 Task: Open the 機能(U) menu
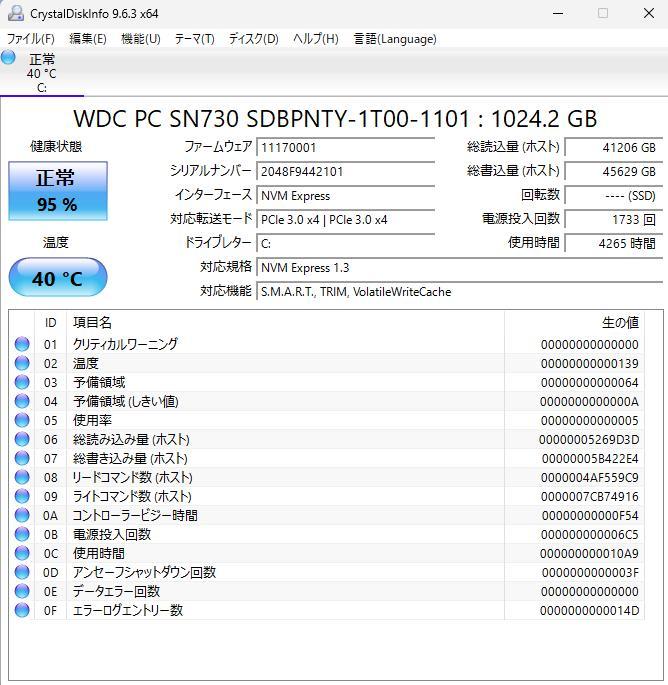pos(141,39)
